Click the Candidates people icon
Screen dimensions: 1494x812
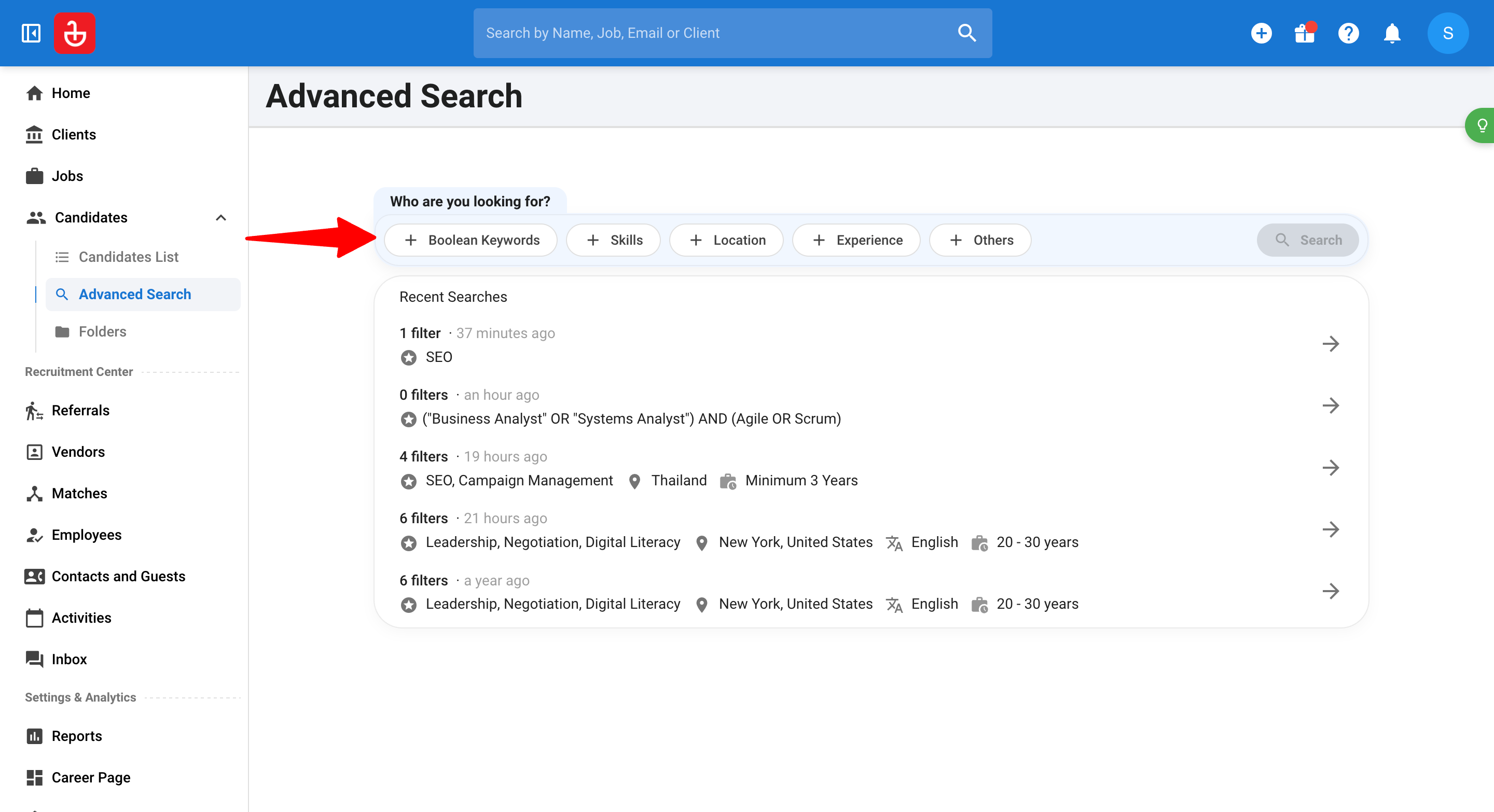(36, 217)
